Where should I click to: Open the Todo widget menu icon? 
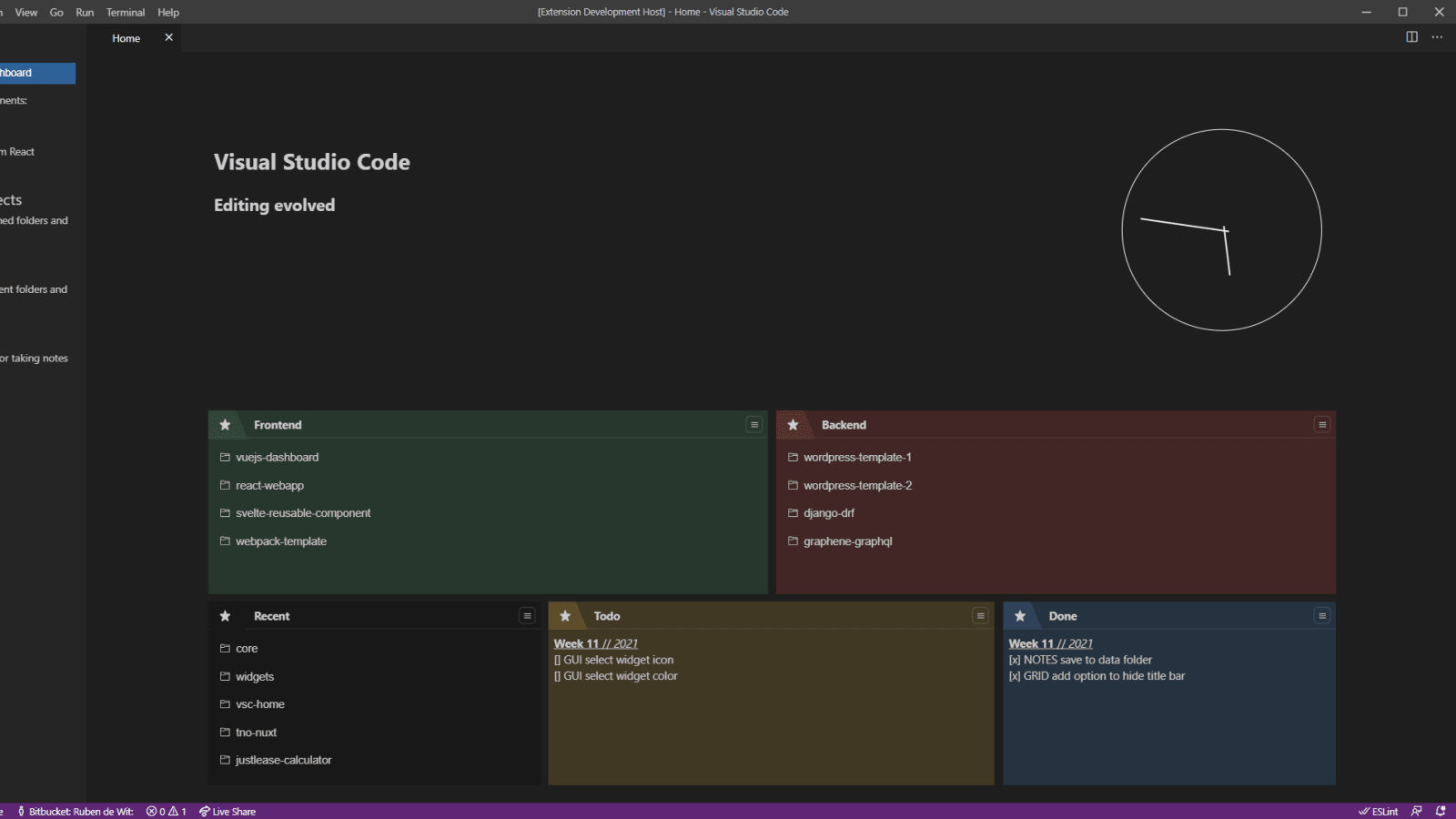point(980,616)
